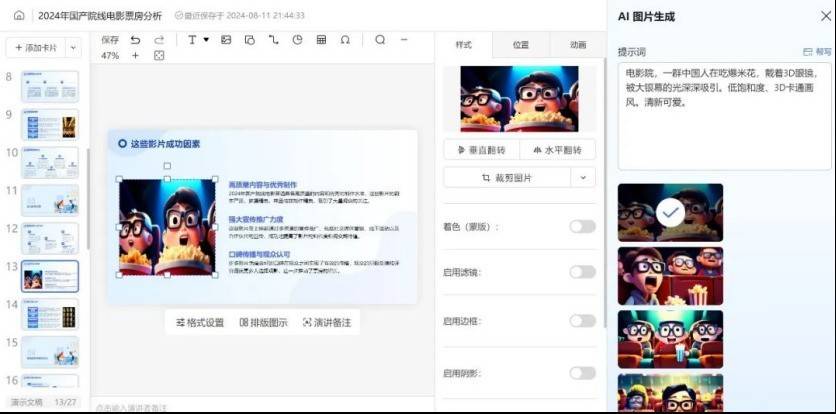Insert a table from toolbar
This screenshot has width=836, height=414.
[x=321, y=40]
